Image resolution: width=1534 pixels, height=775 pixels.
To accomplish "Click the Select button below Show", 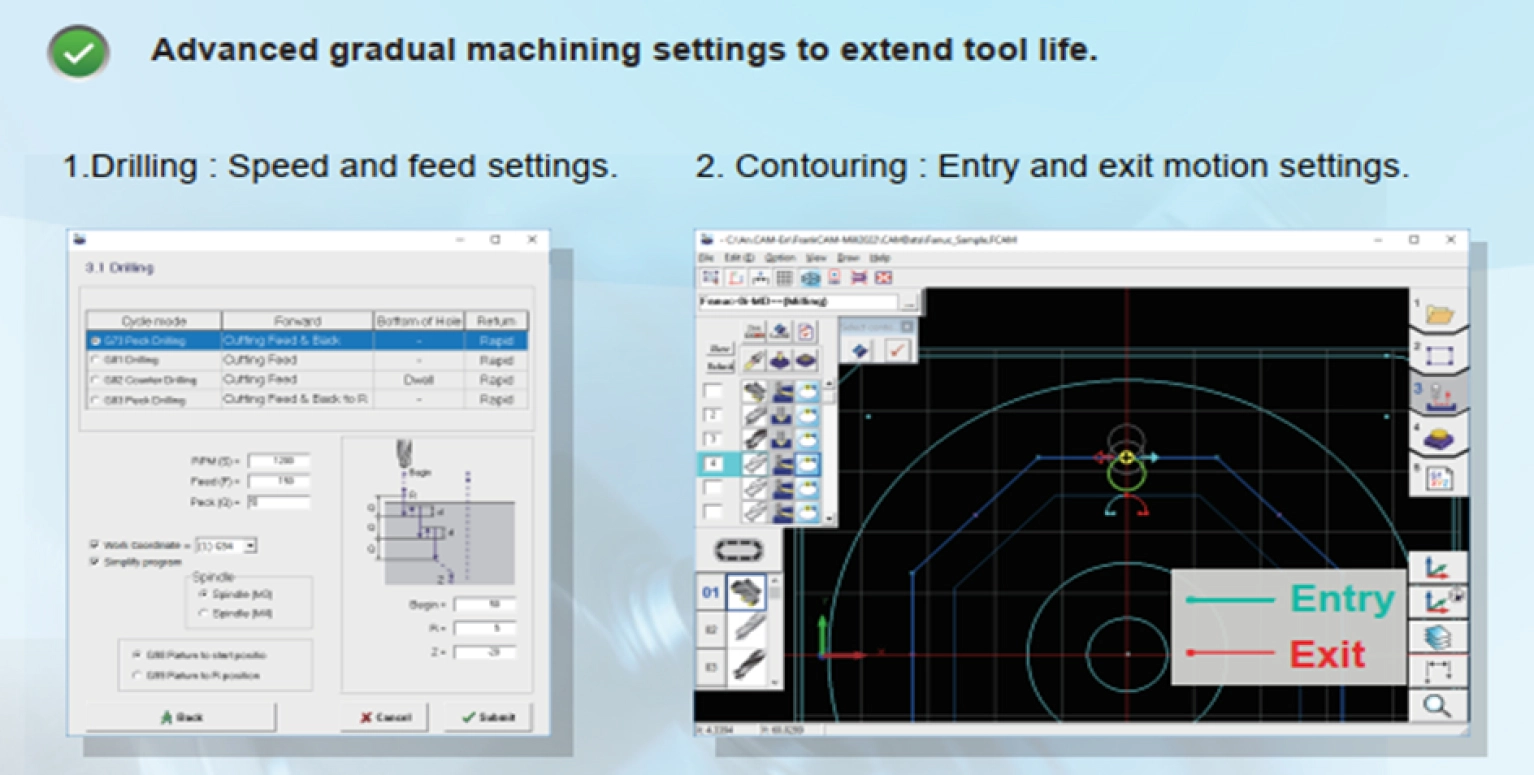I will point(720,366).
